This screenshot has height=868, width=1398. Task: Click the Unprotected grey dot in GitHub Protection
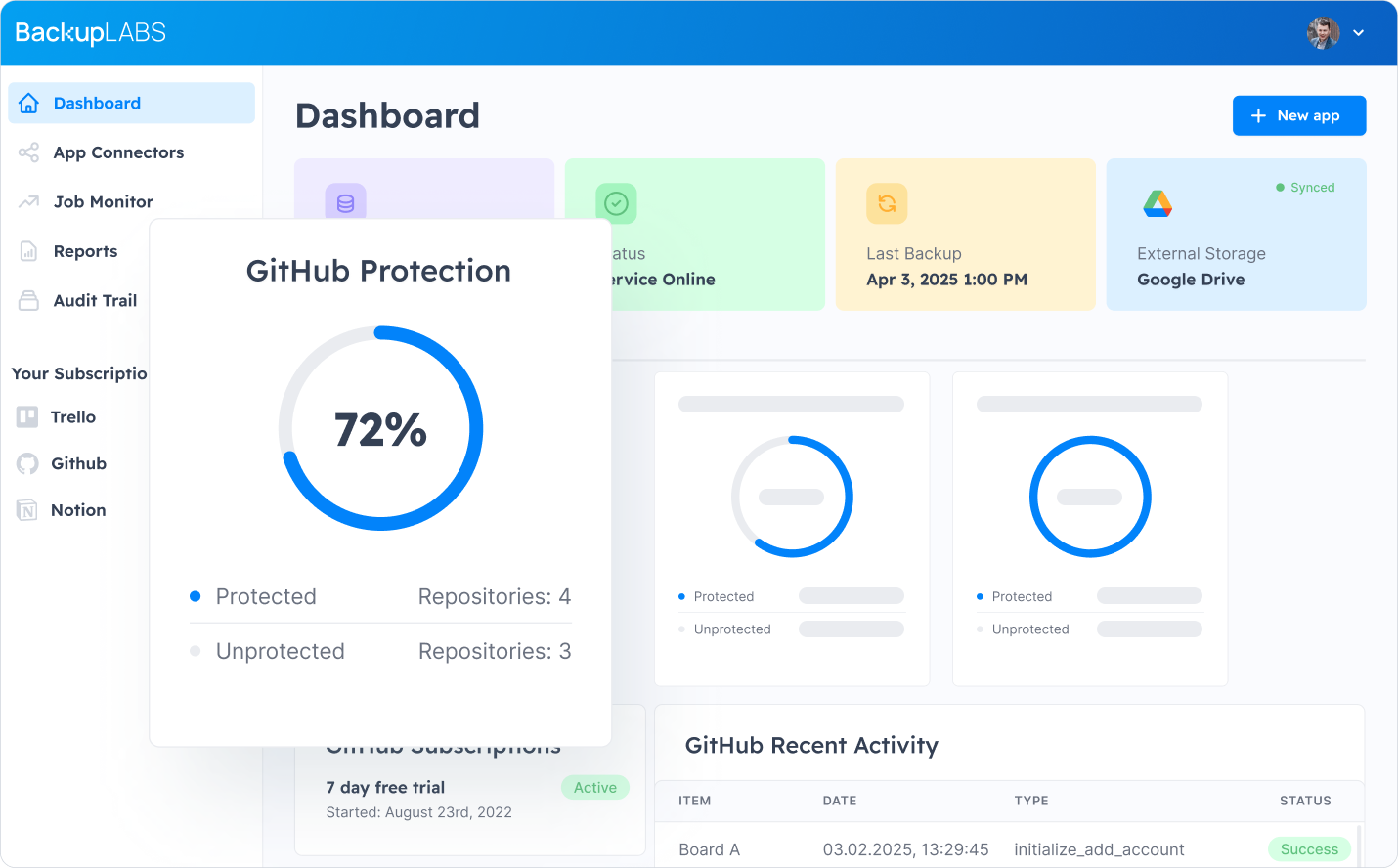(x=195, y=651)
